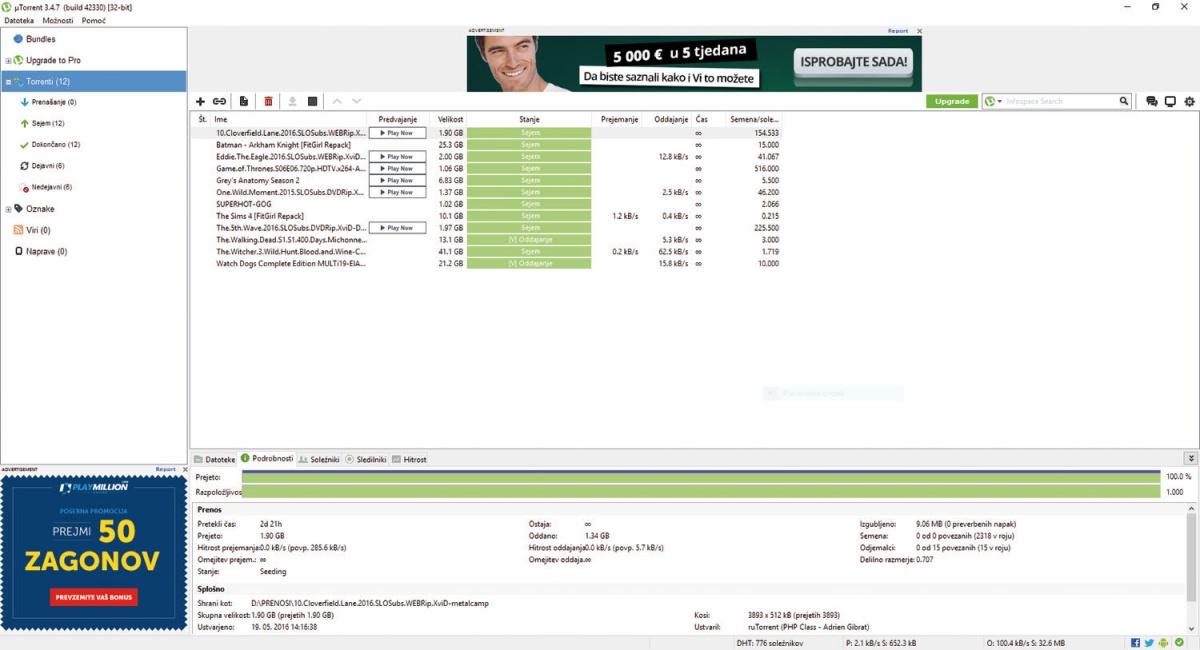1200x650 pixels.
Task: Click the remote monitor icon in toolbar
Action: (1170, 101)
